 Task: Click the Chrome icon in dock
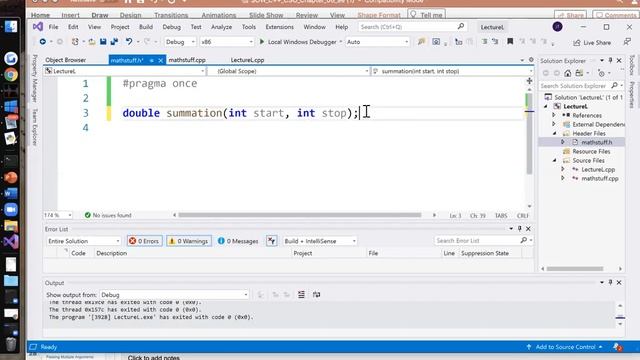coord(11,75)
